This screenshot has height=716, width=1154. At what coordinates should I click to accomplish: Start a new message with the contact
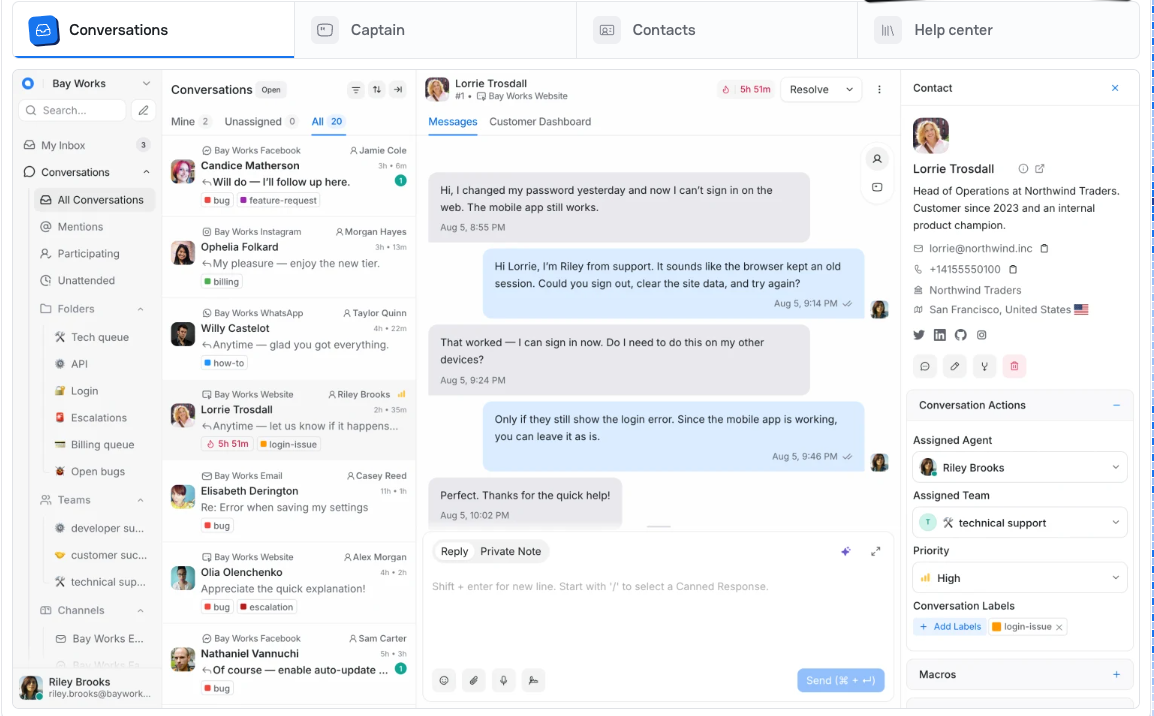point(925,366)
